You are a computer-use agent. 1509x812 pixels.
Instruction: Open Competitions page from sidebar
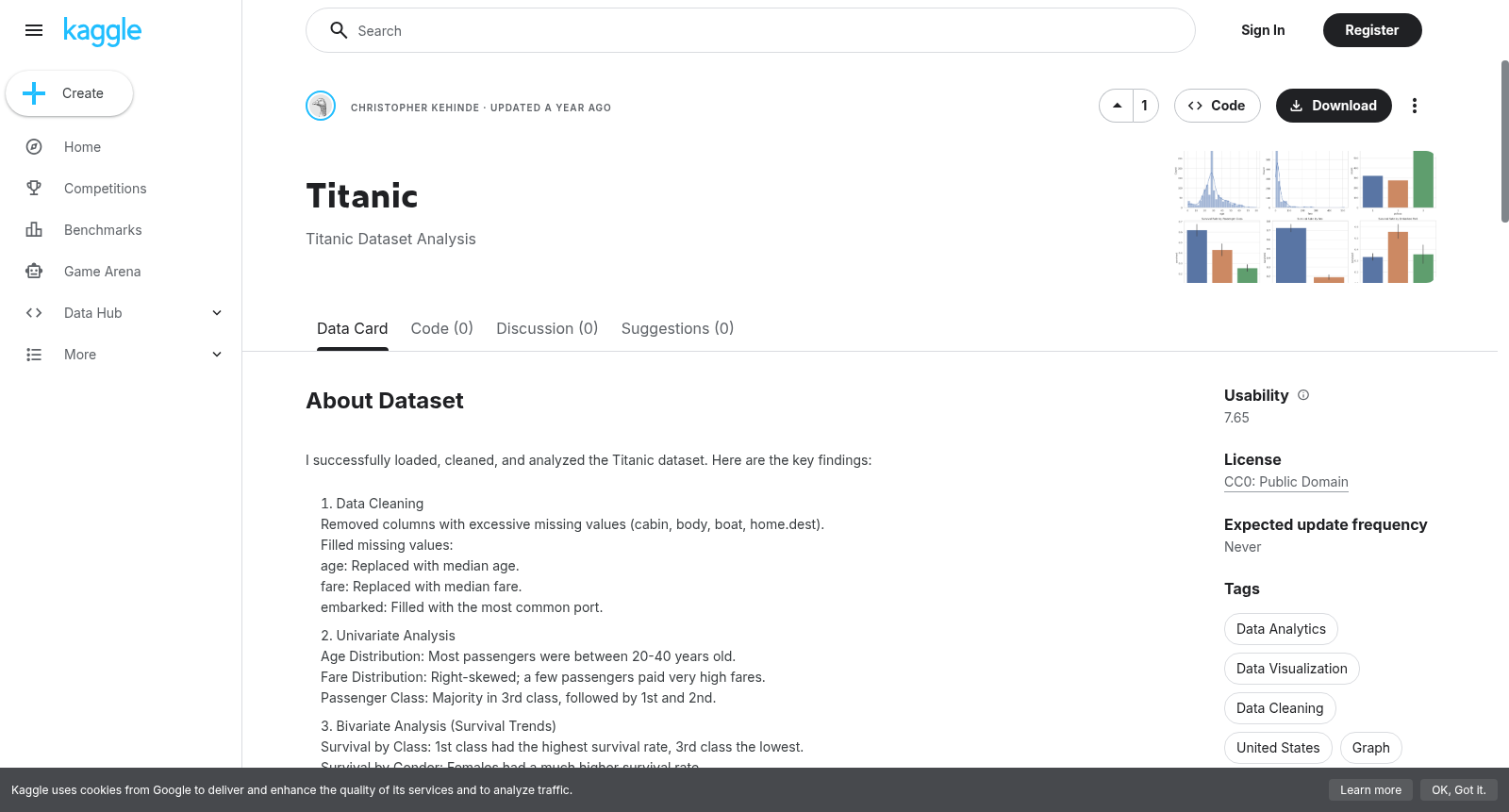[x=106, y=189]
